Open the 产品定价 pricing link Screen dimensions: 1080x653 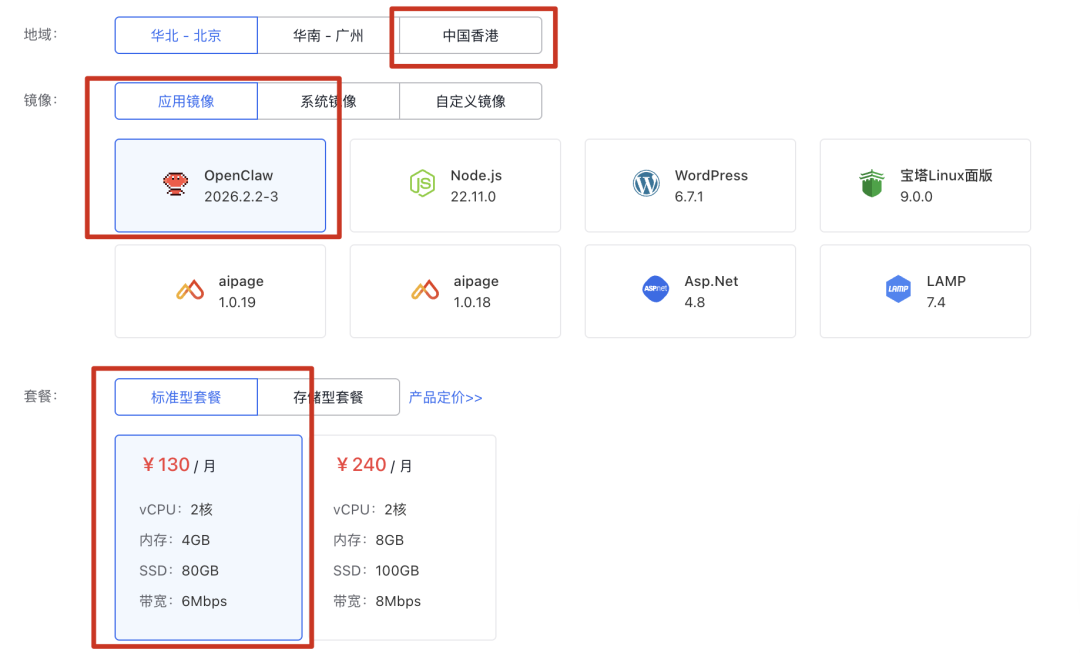pos(446,397)
